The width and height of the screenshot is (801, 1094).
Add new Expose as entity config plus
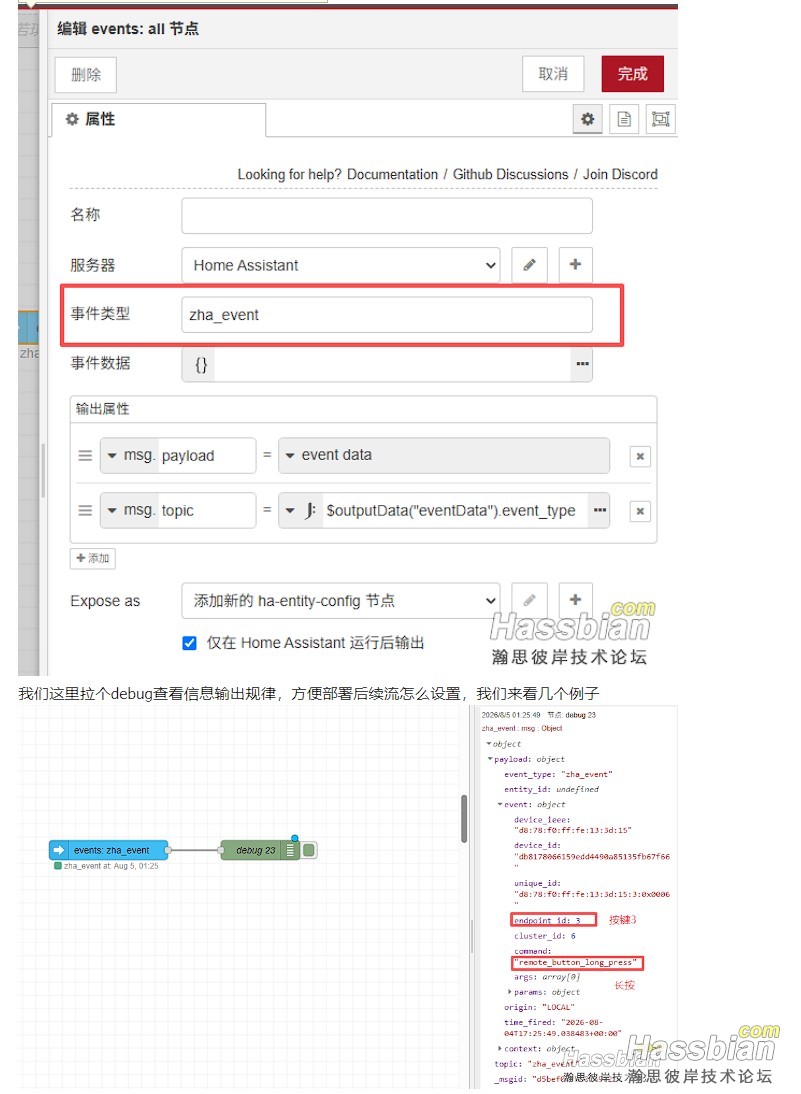coord(575,600)
